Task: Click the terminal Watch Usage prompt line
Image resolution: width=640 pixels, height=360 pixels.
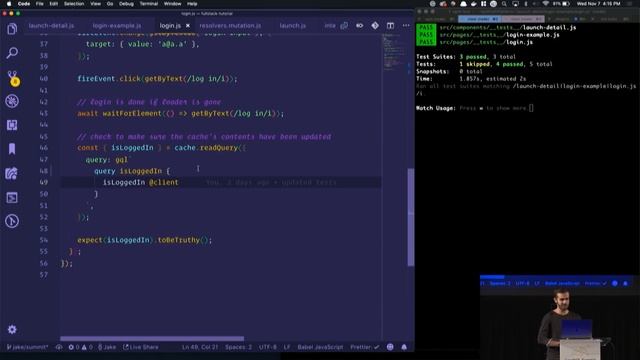Action: pyautogui.click(x=474, y=108)
